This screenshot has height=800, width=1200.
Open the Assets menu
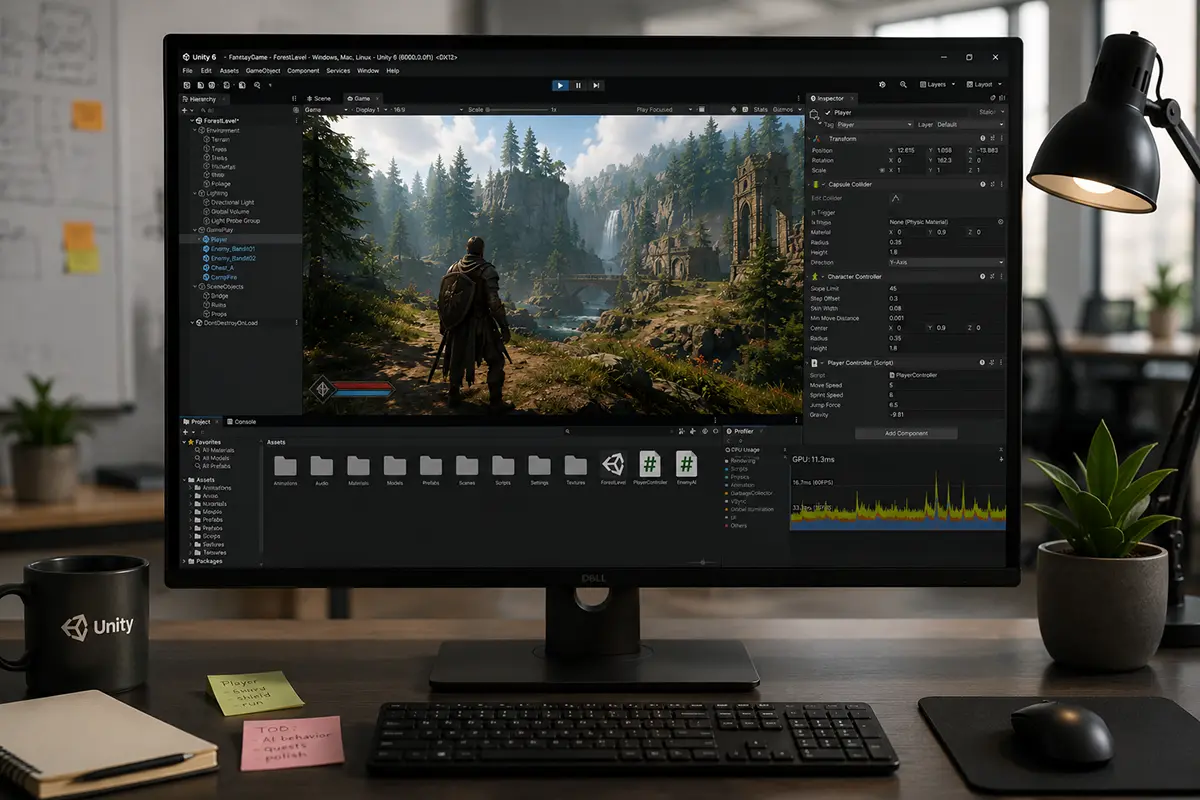tap(229, 71)
